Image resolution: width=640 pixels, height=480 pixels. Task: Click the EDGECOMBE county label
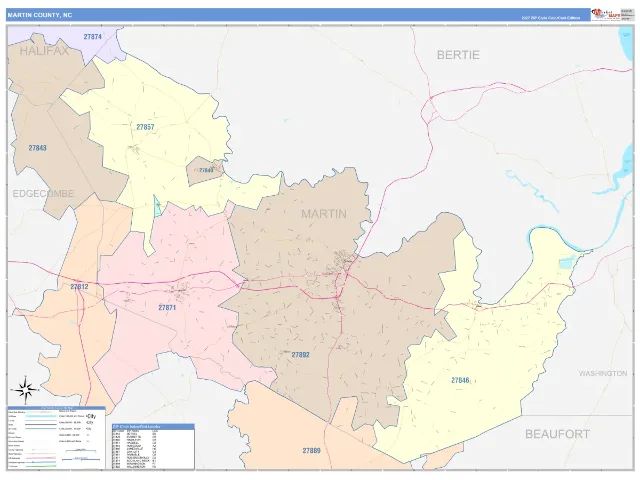coord(43,193)
